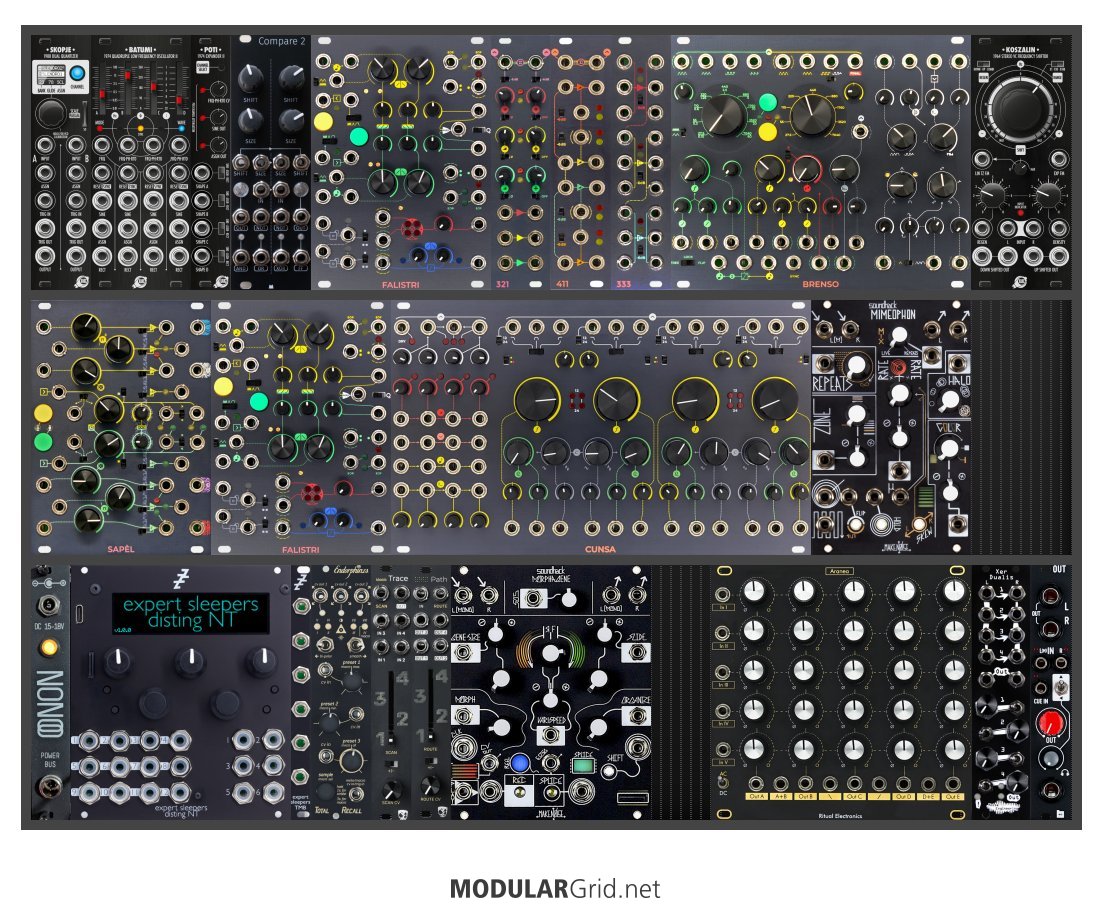
Task: Click the DC 15-18V power jack on NONO
Action: [49, 606]
